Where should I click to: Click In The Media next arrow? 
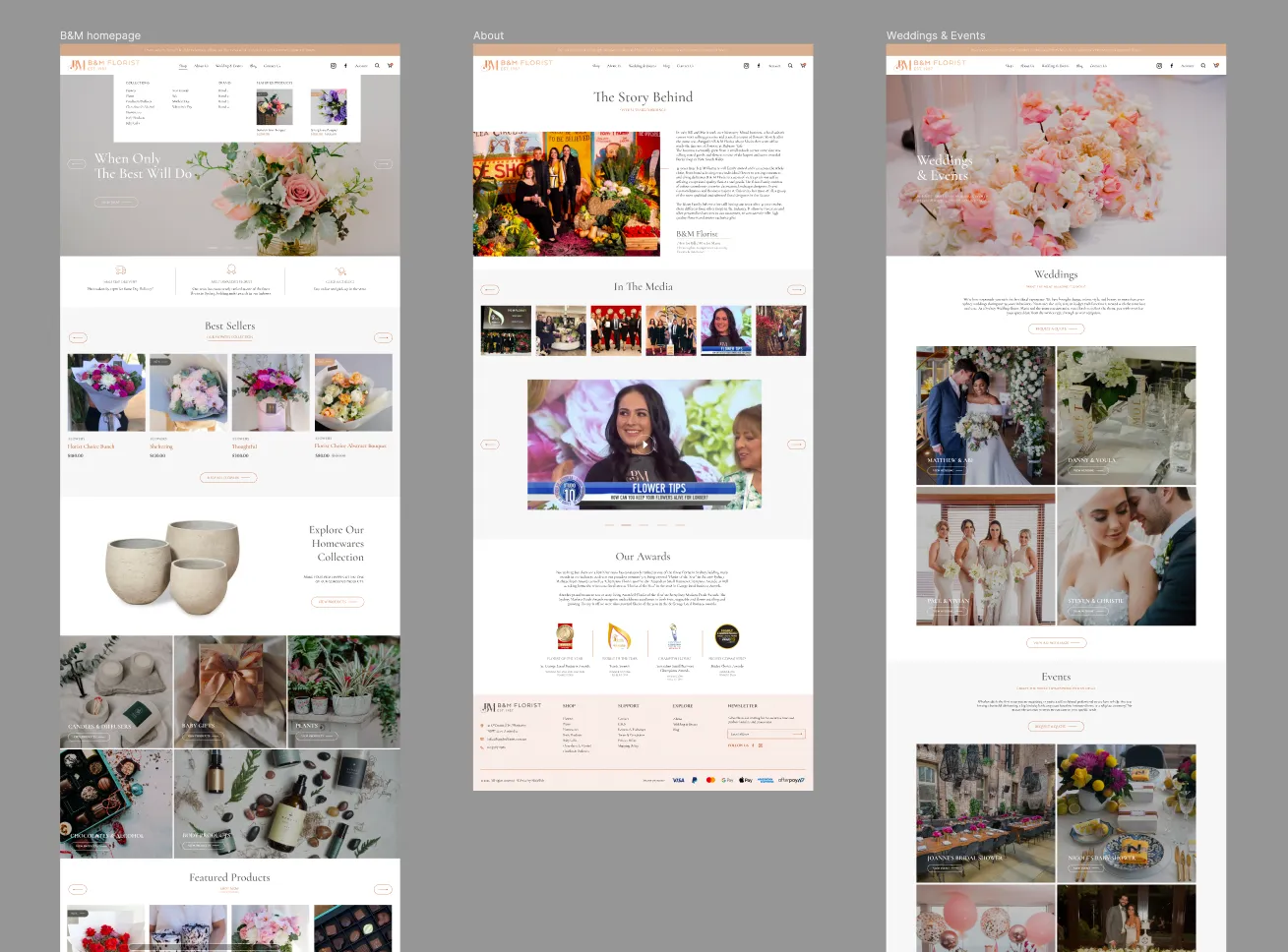coord(796,290)
